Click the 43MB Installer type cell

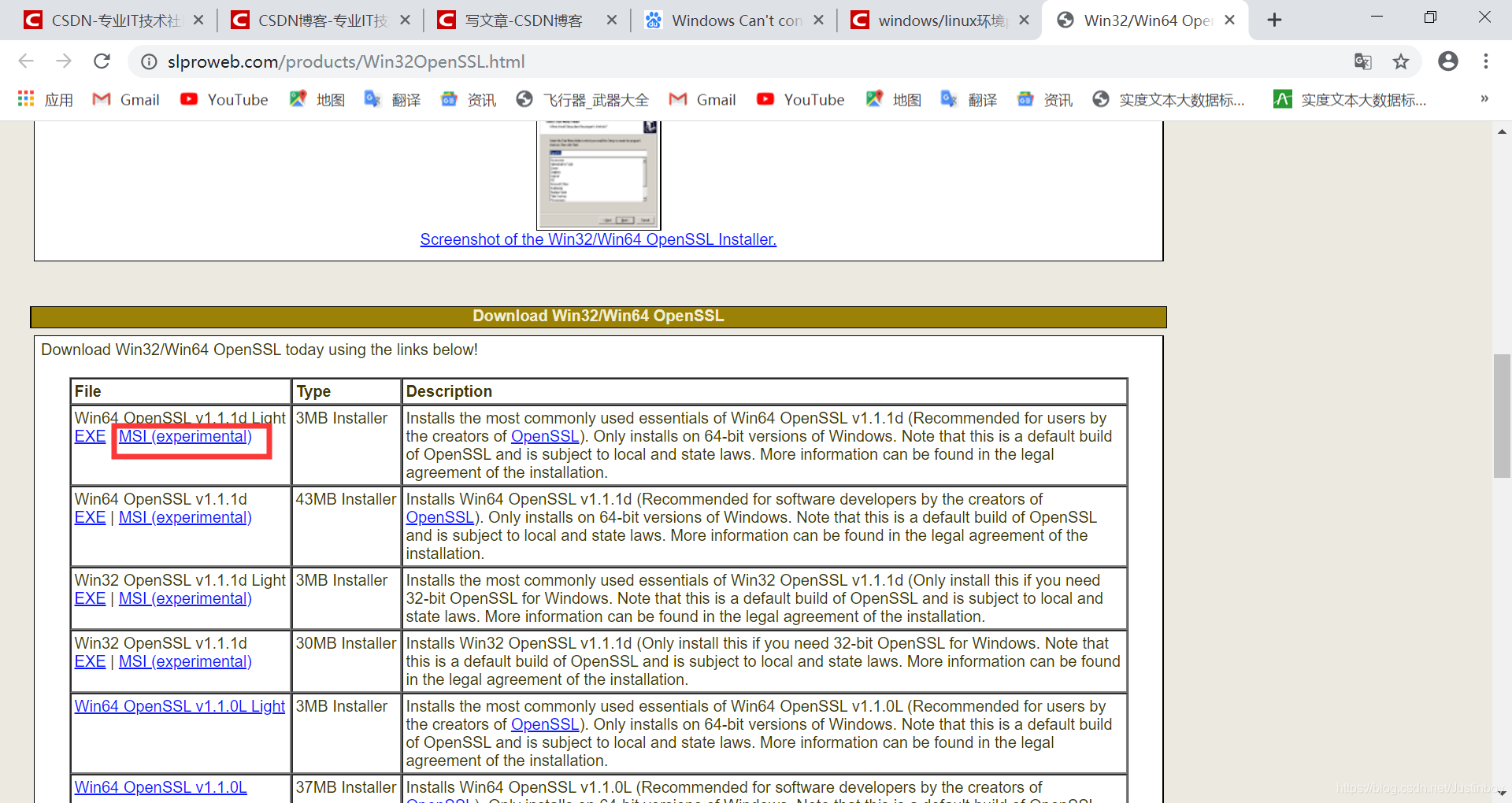click(346, 526)
